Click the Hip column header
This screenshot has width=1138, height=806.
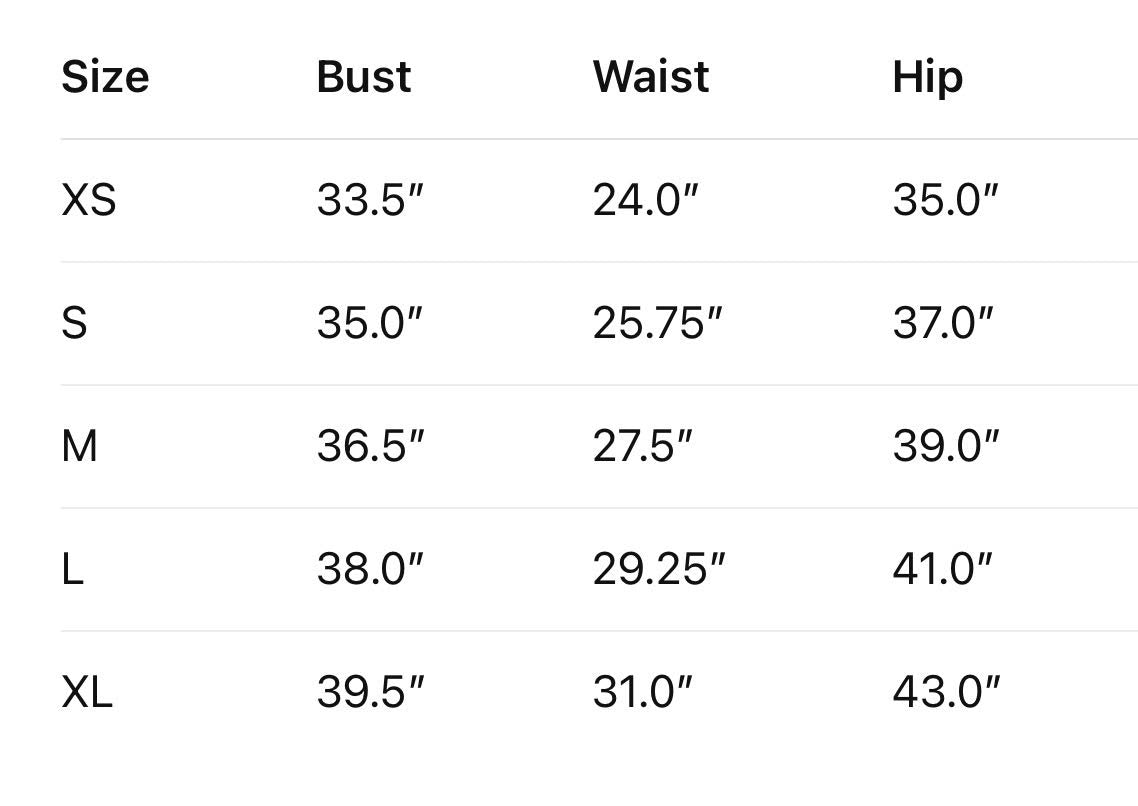tap(927, 77)
